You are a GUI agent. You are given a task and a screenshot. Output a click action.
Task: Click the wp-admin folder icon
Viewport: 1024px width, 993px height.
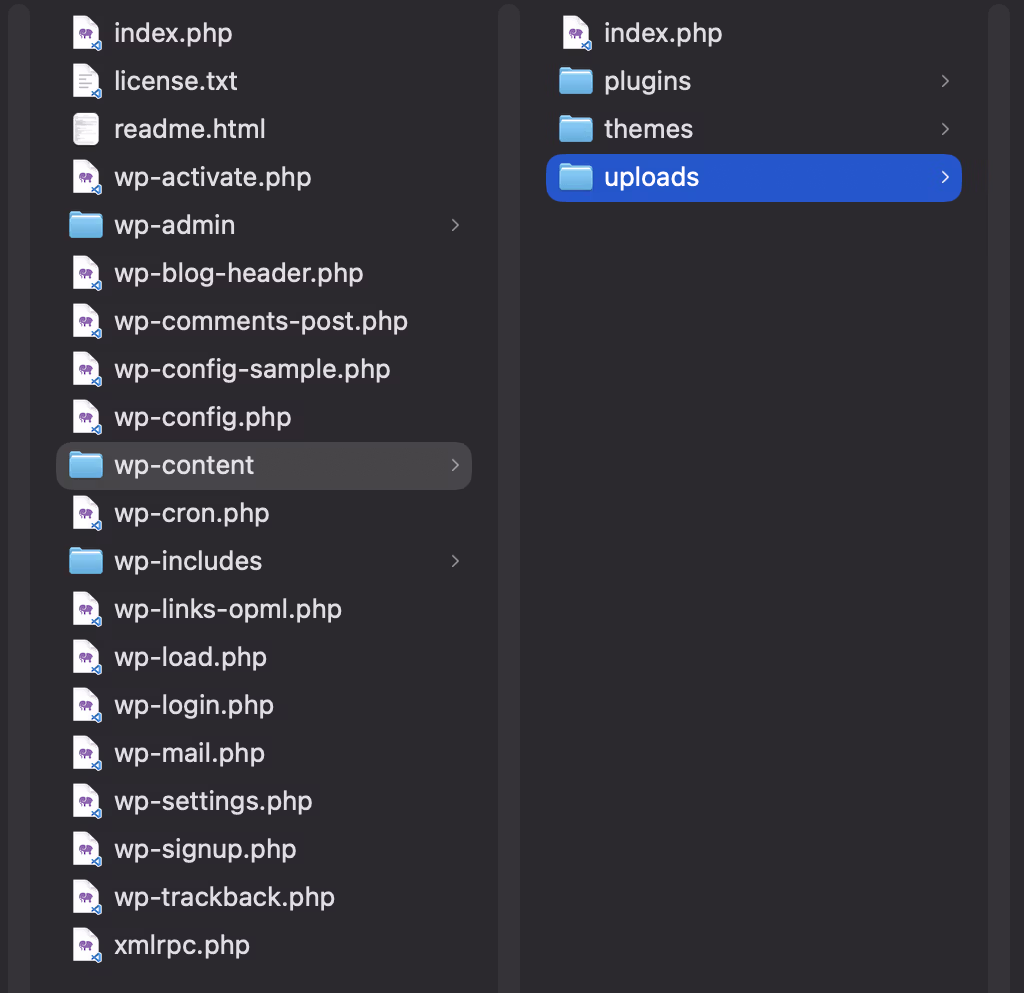click(86, 225)
